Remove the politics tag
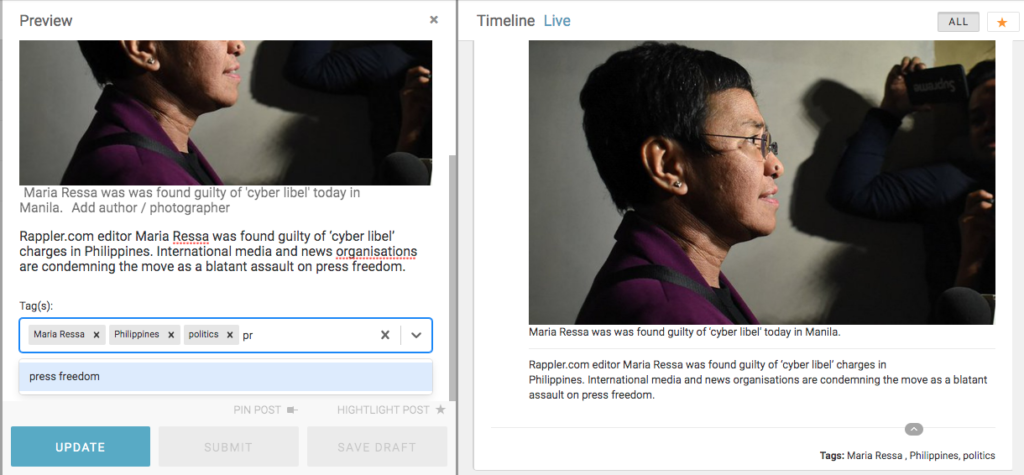The image size is (1024, 475). pyautogui.click(x=230, y=335)
